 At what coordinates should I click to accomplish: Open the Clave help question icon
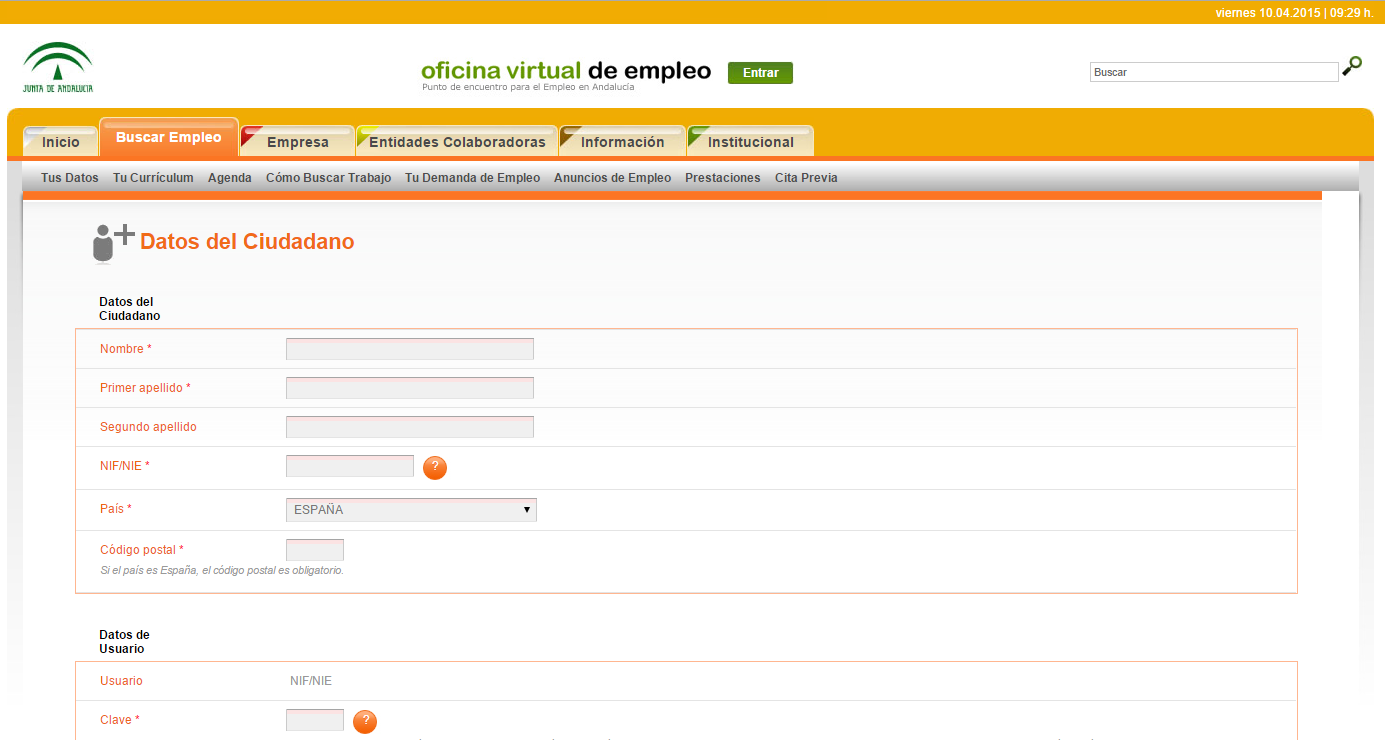365,721
